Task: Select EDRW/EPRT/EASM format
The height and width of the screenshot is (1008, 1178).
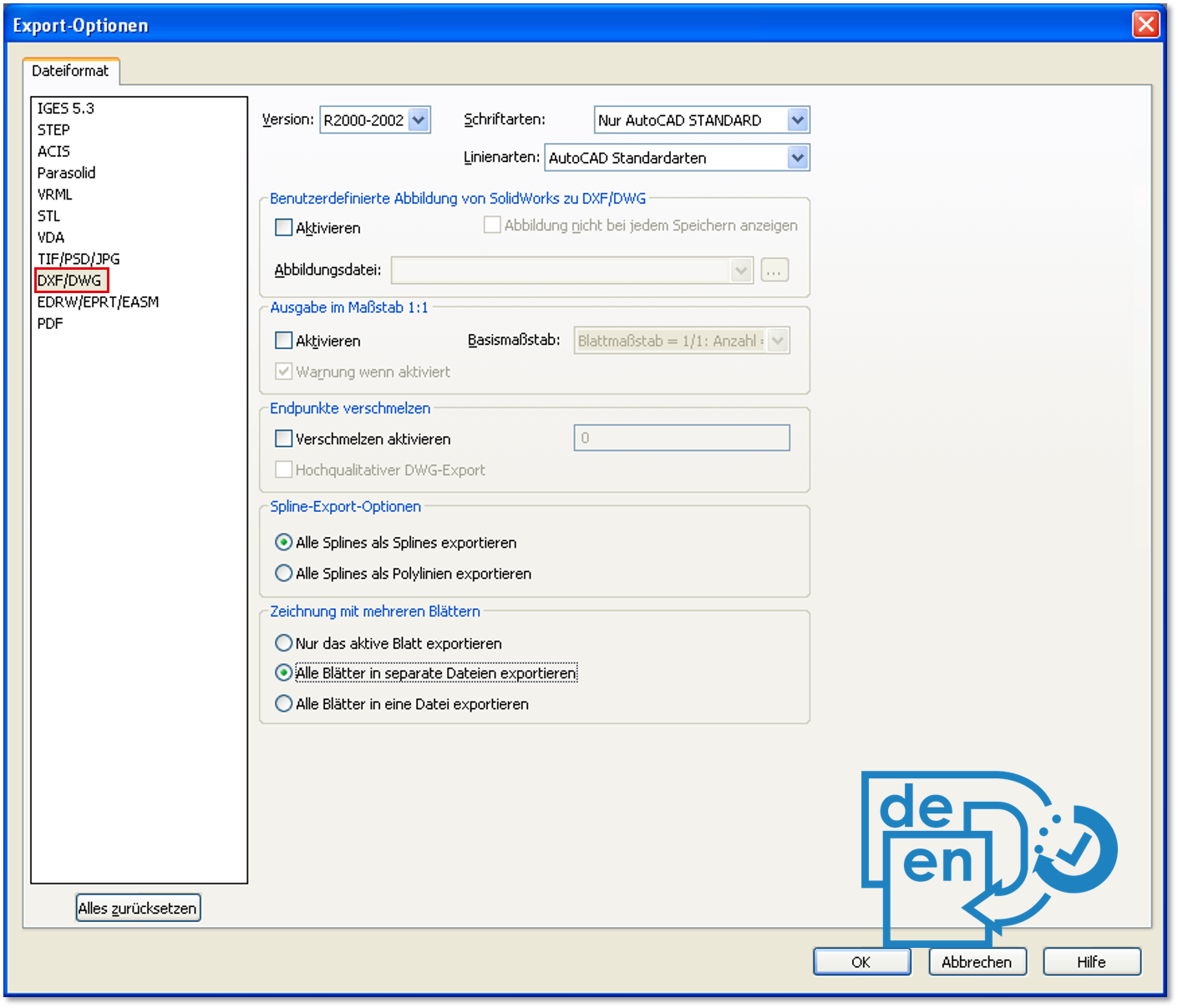Action: [98, 302]
